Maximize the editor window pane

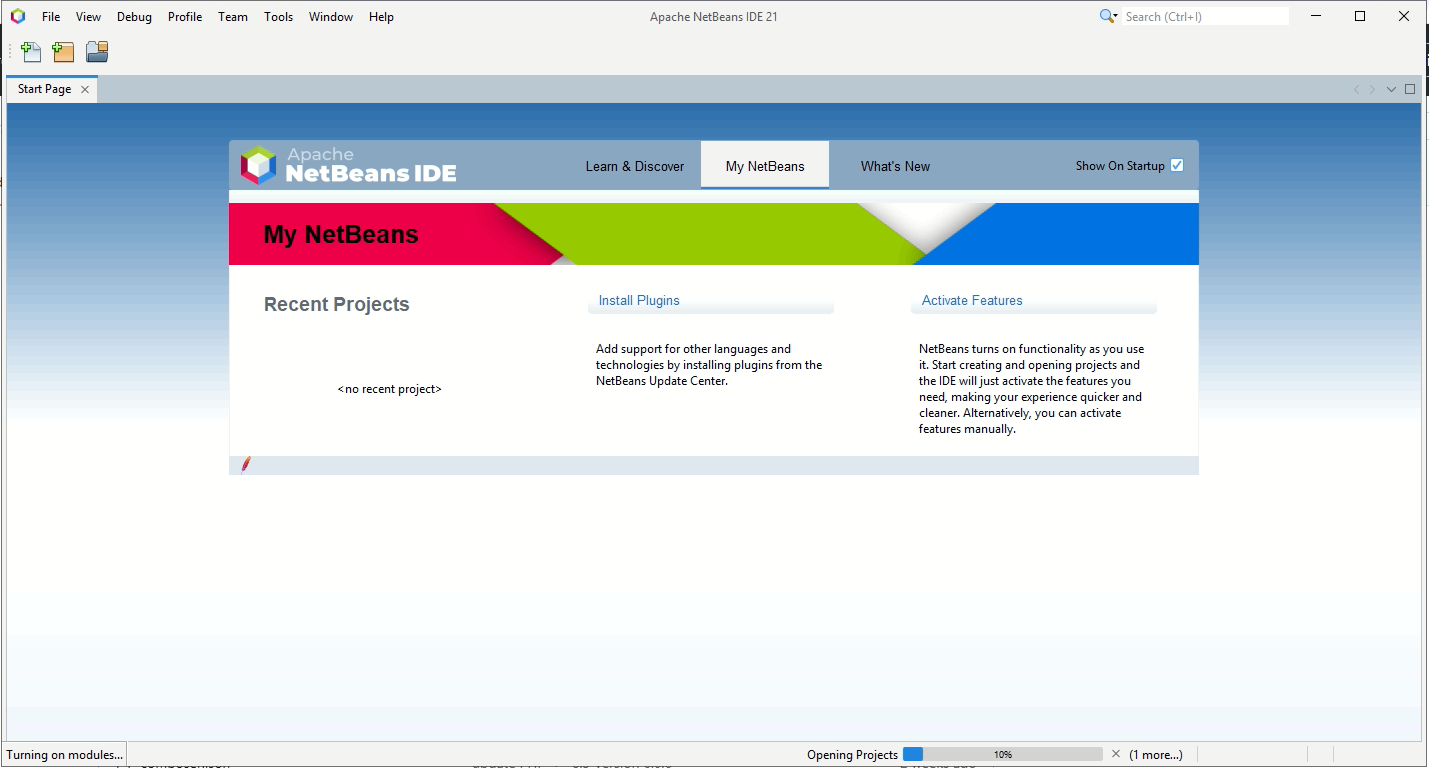1410,89
